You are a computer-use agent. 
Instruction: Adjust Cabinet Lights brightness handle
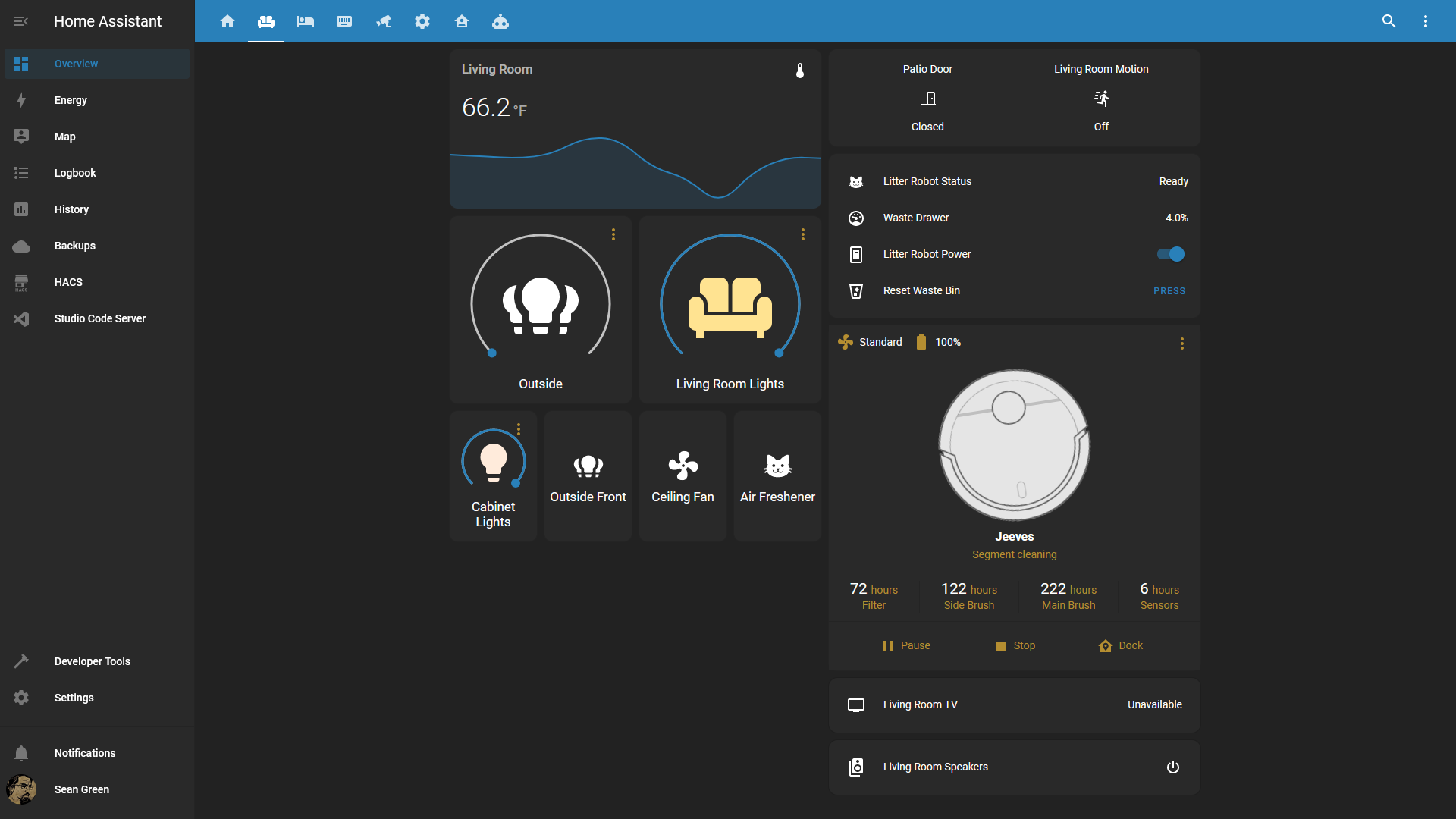click(516, 483)
